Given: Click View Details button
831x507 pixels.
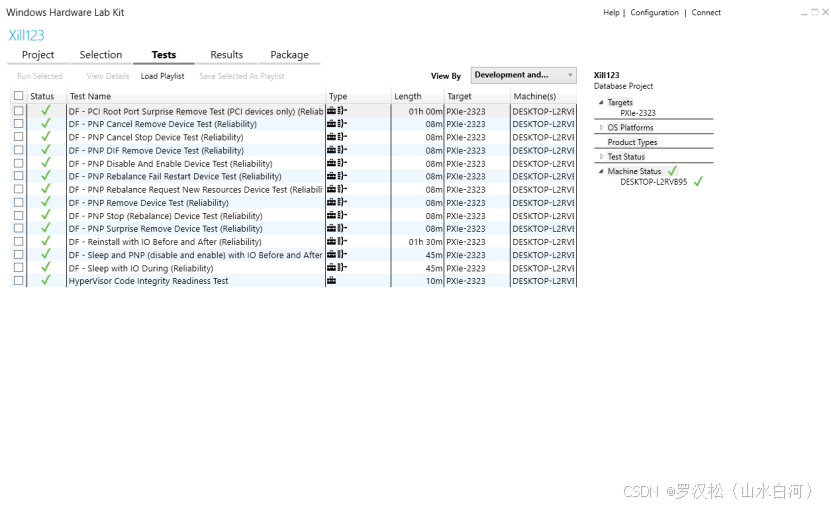Looking at the screenshot, I should coord(108,76).
